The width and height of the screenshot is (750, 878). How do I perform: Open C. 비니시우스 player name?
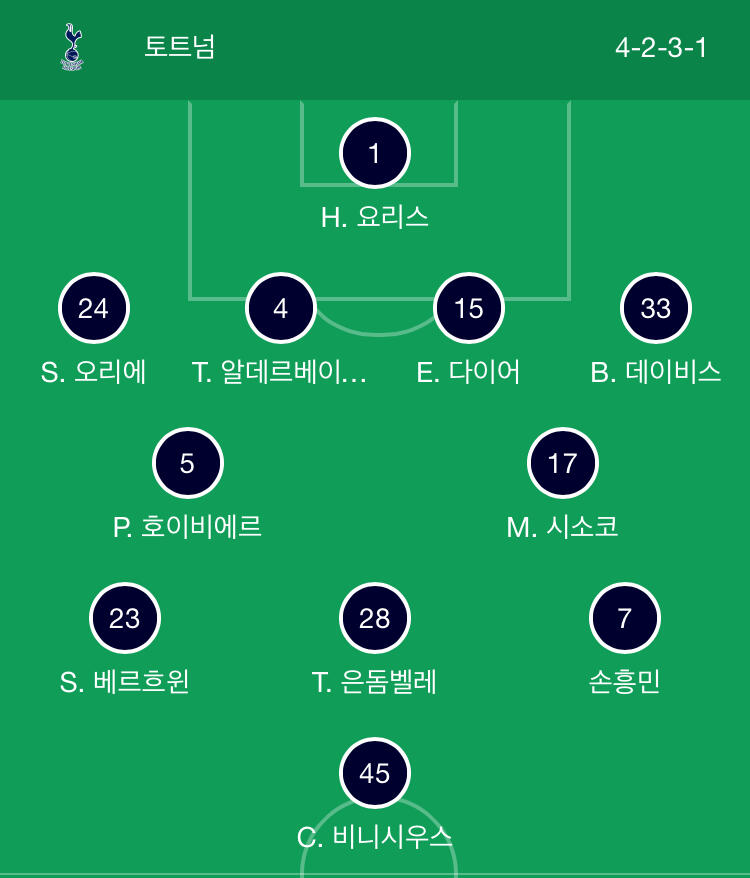click(x=375, y=837)
